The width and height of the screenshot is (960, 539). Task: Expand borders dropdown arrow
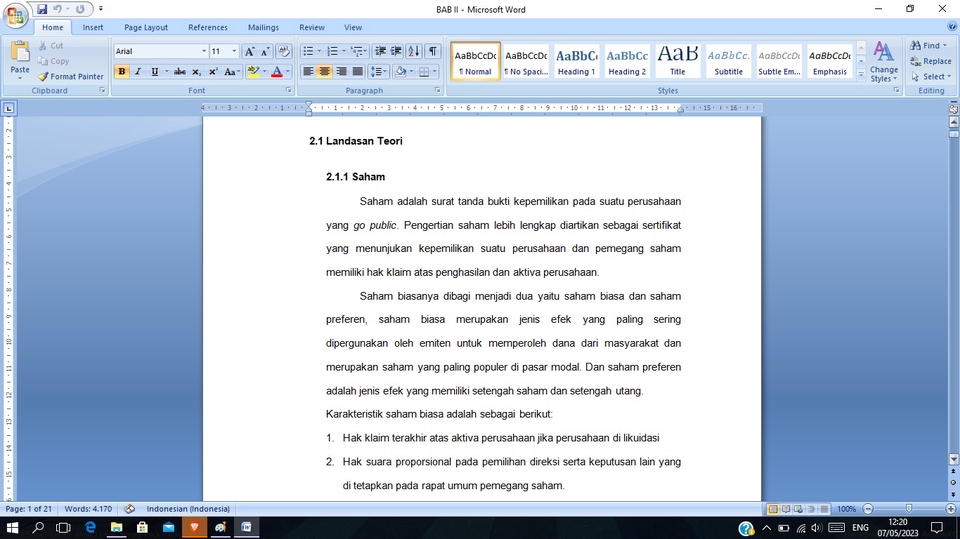click(x=435, y=72)
